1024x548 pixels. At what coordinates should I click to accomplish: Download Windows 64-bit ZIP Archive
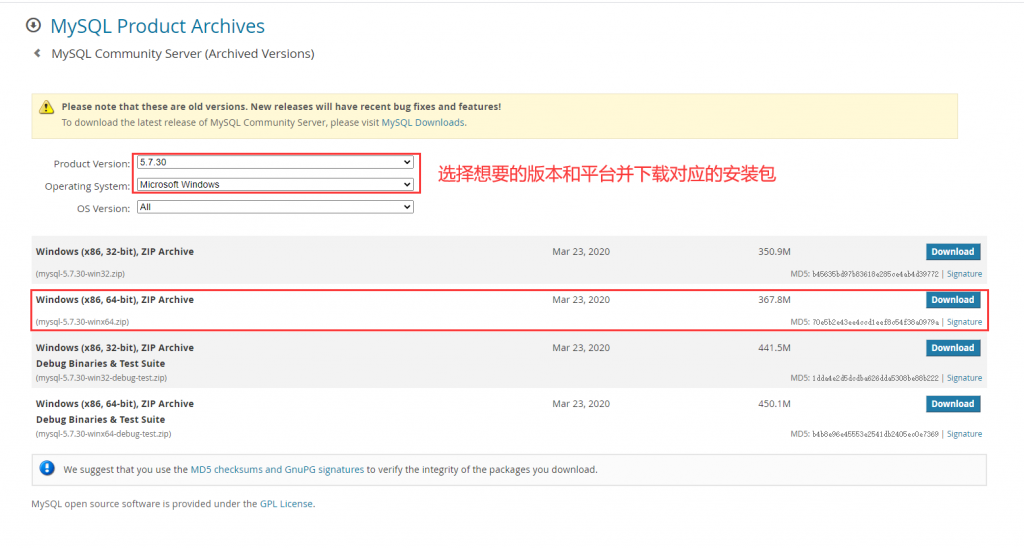(952, 300)
